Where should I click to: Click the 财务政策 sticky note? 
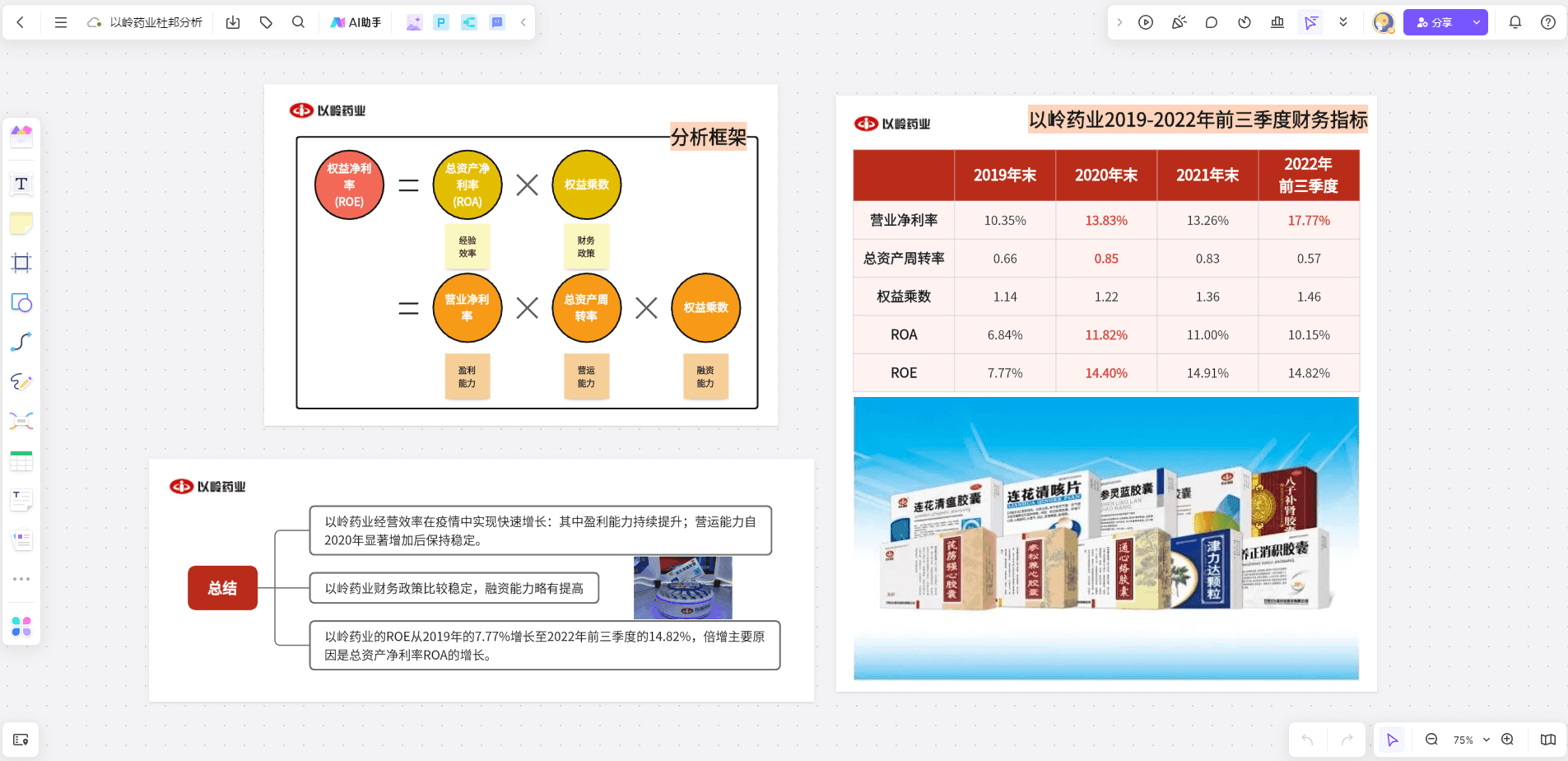tap(586, 246)
